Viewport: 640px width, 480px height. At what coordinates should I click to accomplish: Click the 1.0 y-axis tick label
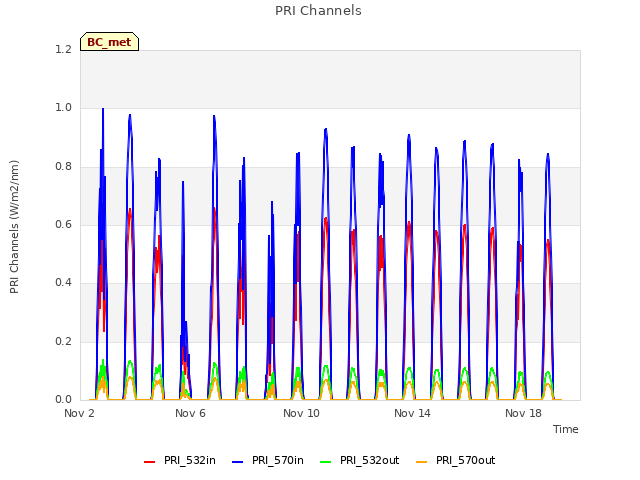[x=63, y=108]
